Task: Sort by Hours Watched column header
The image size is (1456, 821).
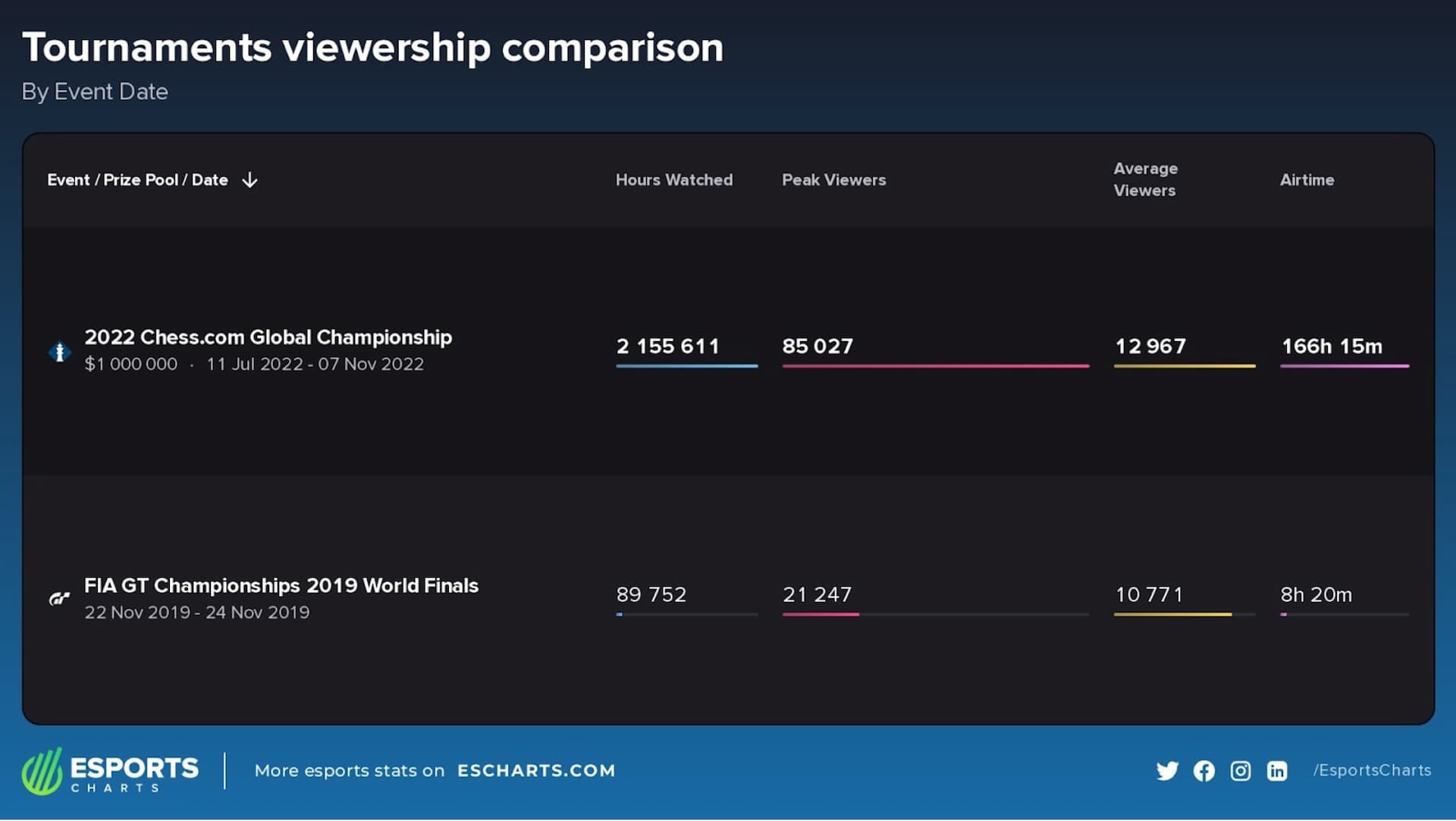Action: point(674,180)
